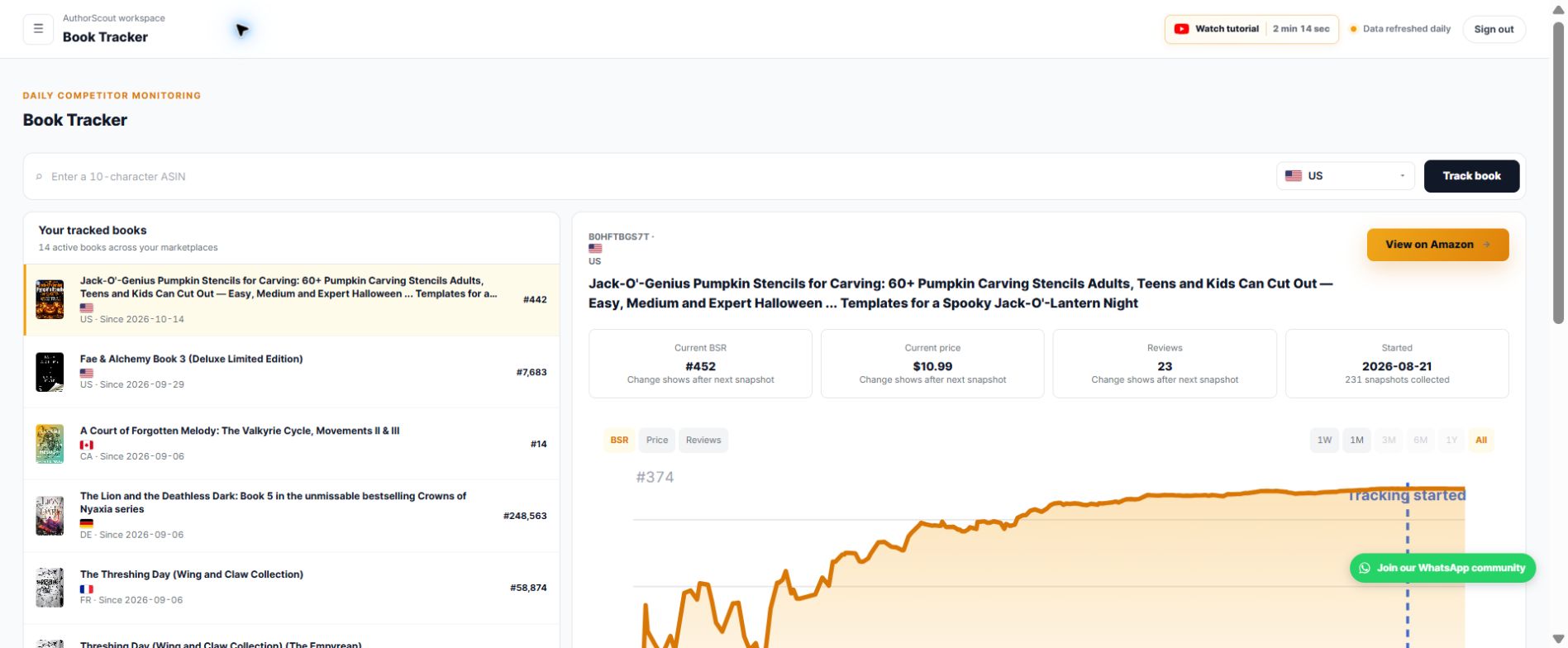Image resolution: width=1568 pixels, height=648 pixels.
Task: Click the #248,563 rank value
Action: (x=525, y=516)
